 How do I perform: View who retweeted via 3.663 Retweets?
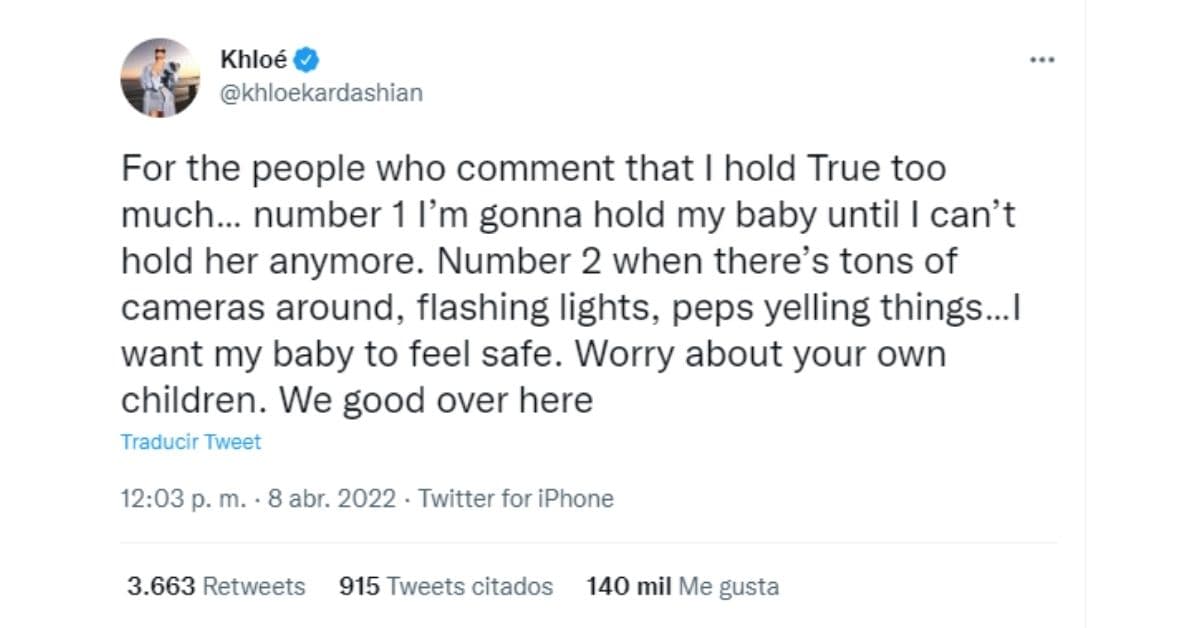click(x=213, y=587)
